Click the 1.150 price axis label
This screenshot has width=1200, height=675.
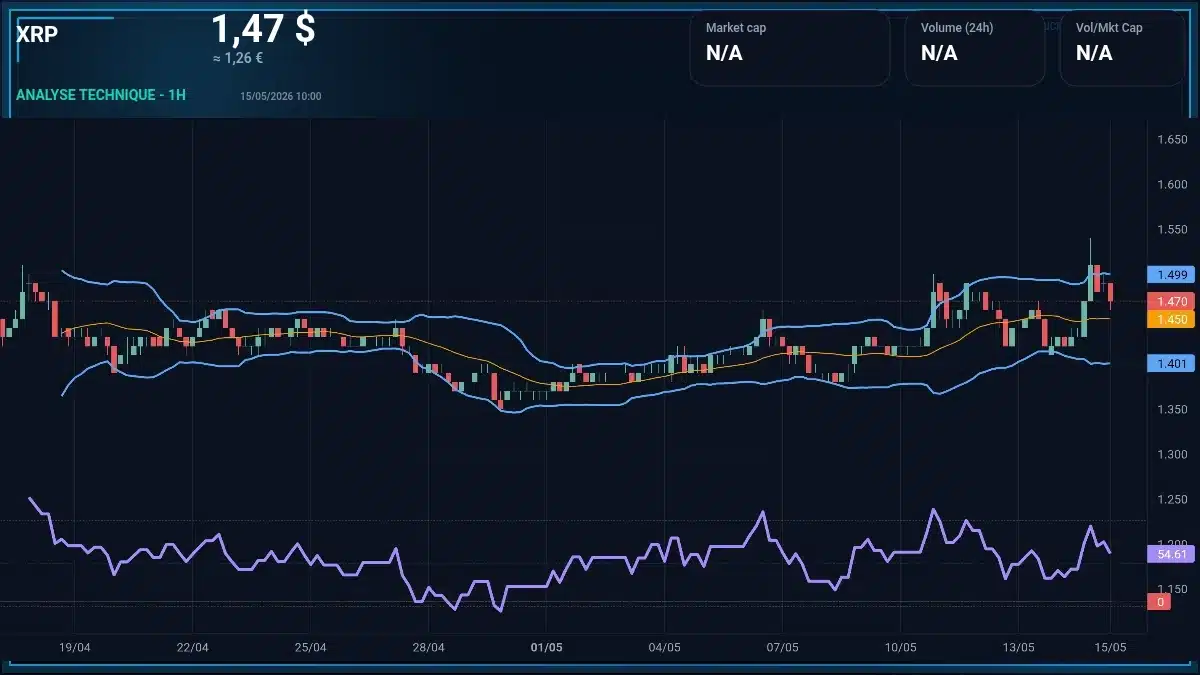point(1171,589)
